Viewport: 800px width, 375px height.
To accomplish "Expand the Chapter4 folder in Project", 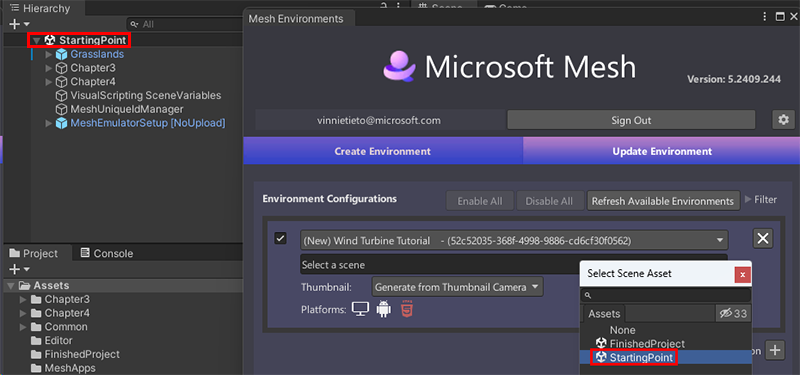I will click(x=23, y=313).
